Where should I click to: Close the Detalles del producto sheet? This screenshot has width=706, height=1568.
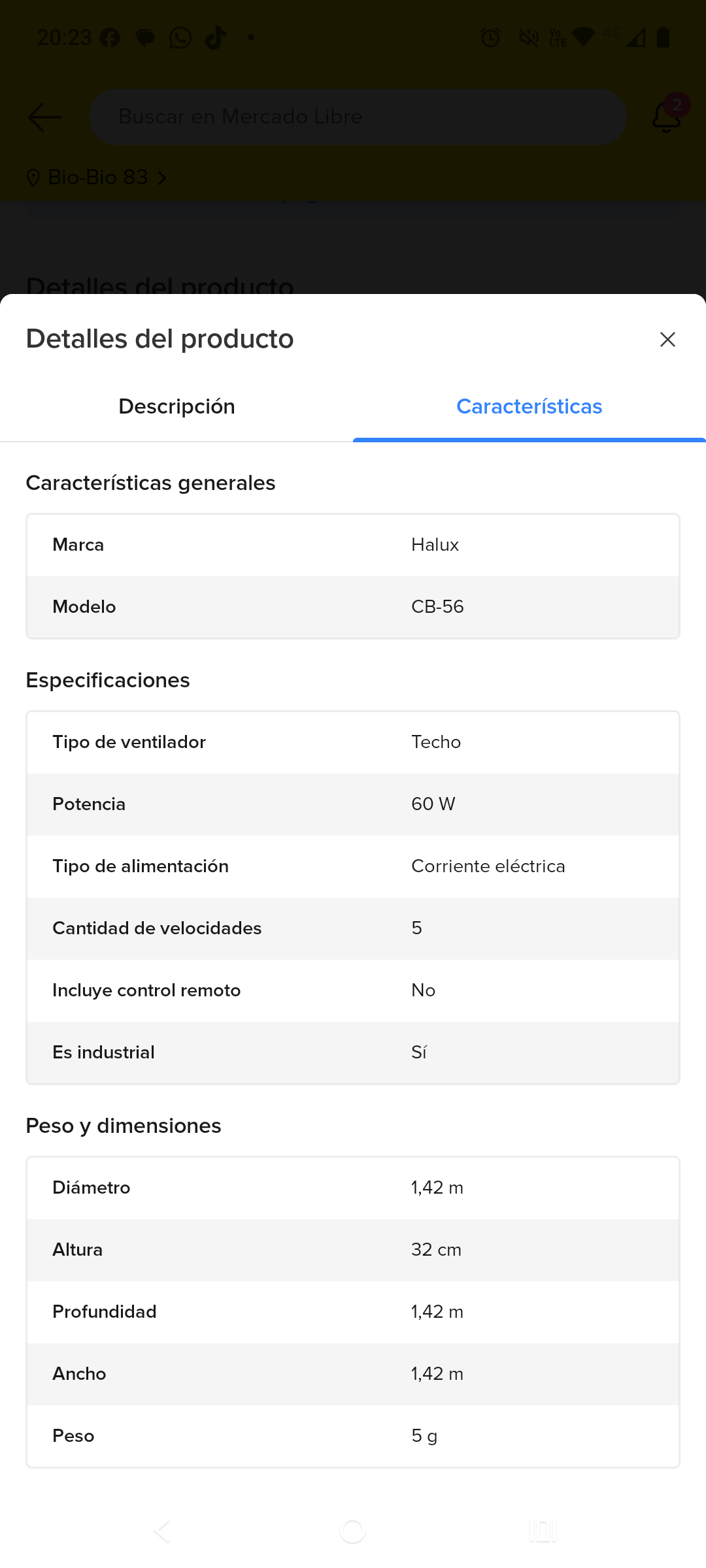tap(667, 340)
